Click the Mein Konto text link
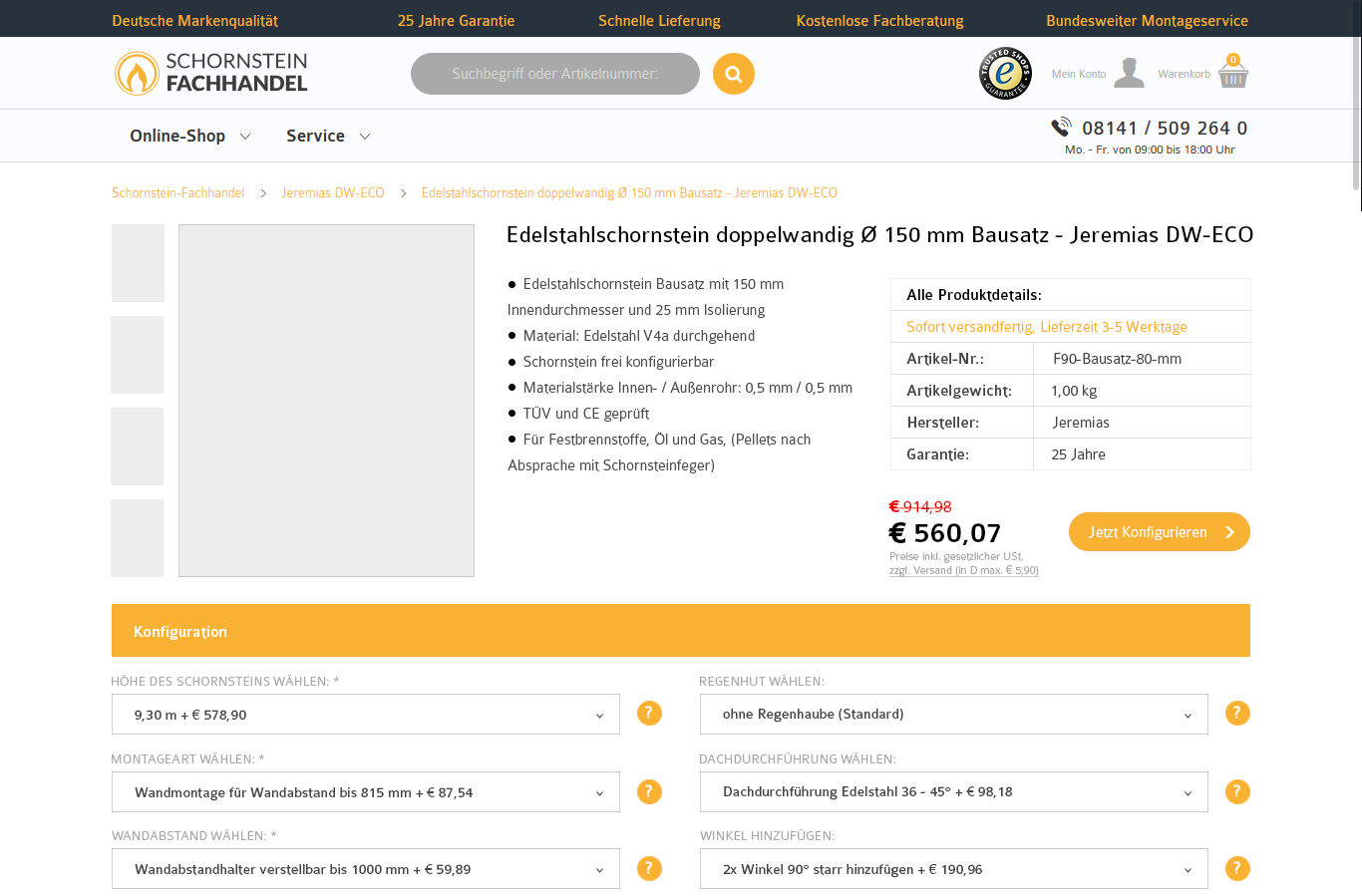The height and width of the screenshot is (896, 1362). coord(1079,74)
